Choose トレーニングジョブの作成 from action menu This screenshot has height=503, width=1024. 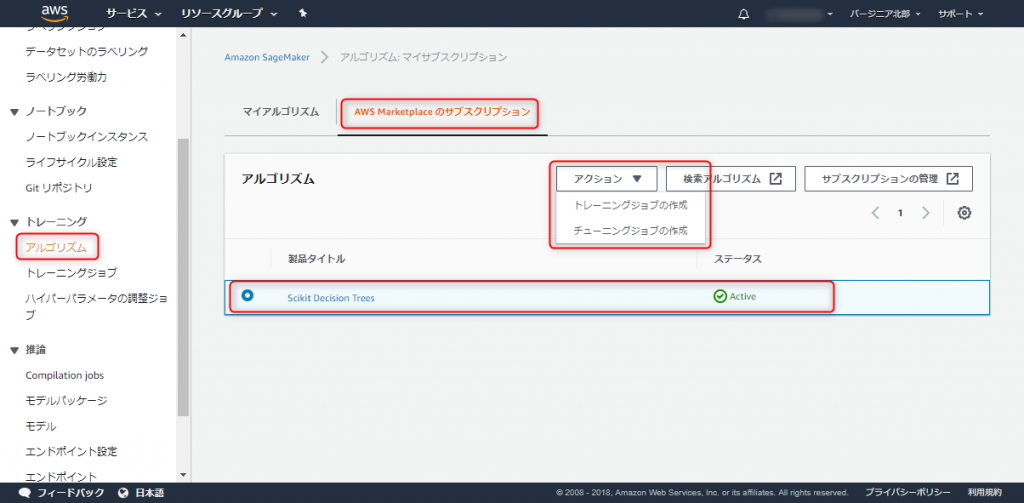630,205
